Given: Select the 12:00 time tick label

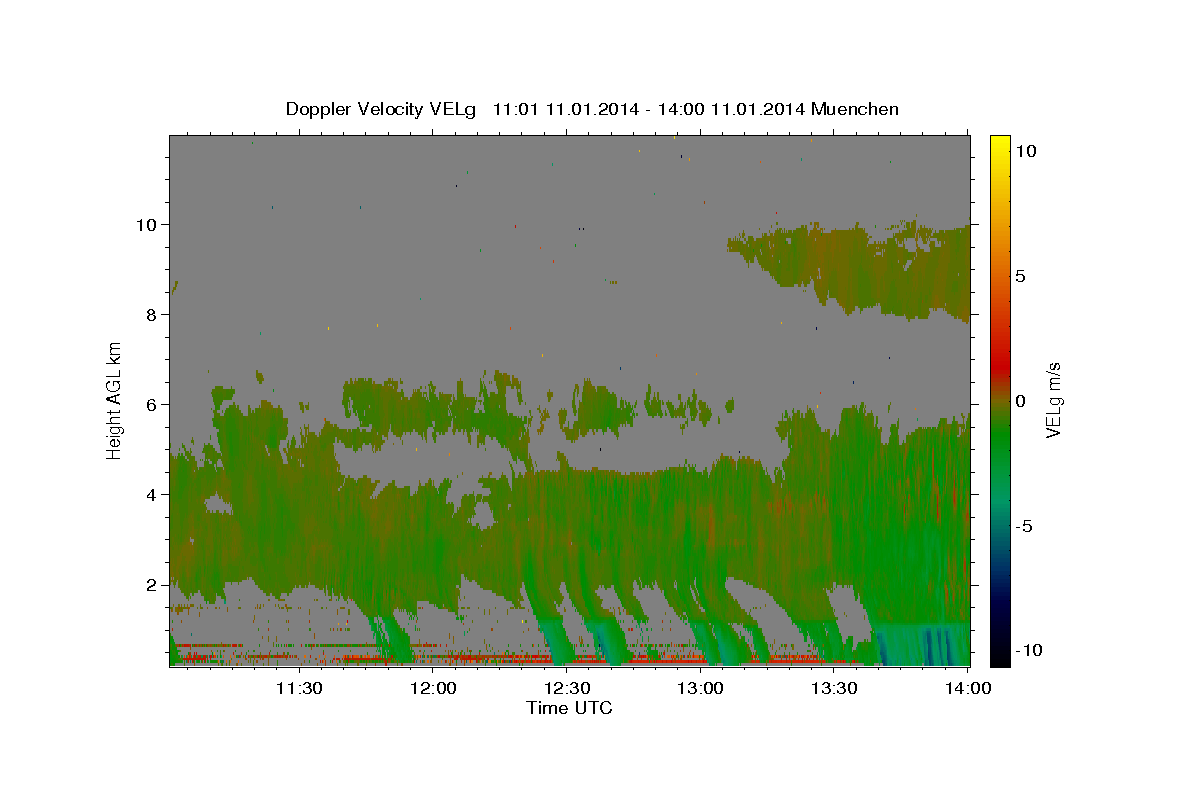Looking at the screenshot, I should [x=432, y=688].
